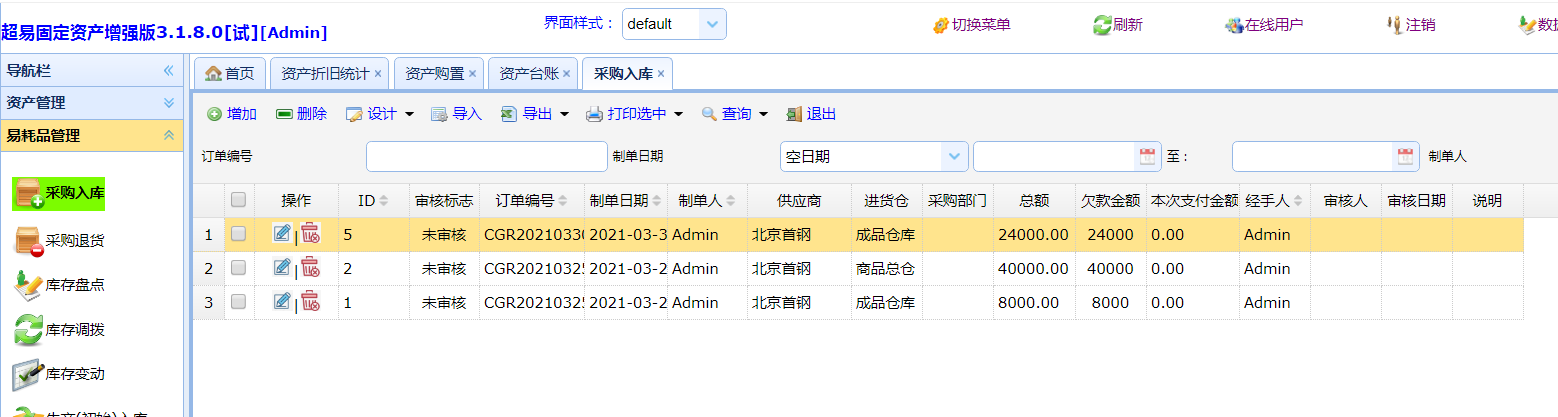This screenshot has width=1558, height=417.
Task: Click the 订单编号 search input field
Action: click(x=472, y=156)
